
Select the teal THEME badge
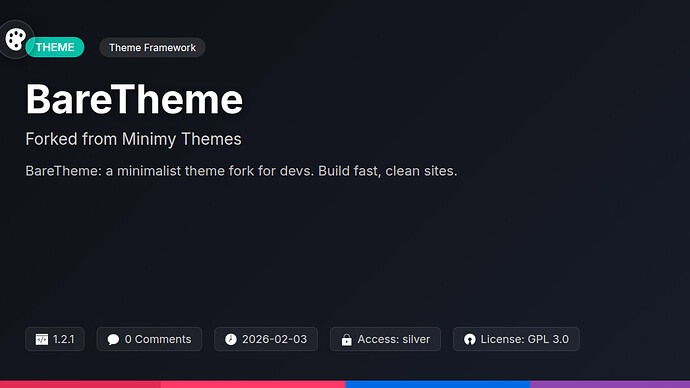(55, 47)
